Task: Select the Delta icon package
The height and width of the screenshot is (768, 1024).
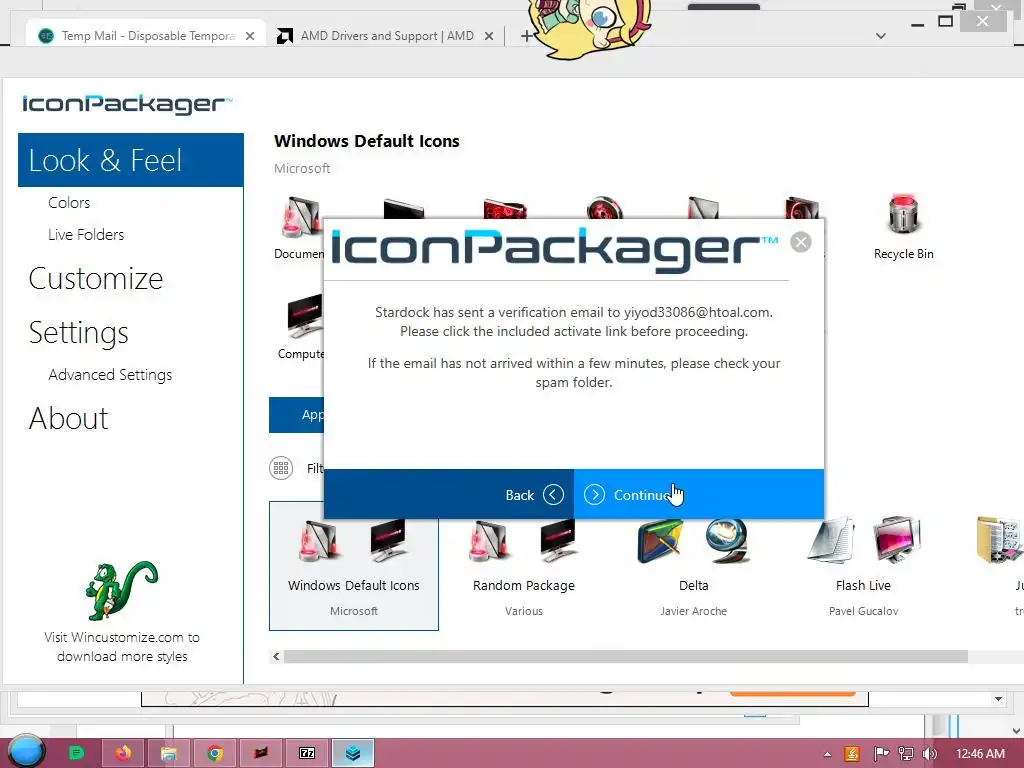Action: [x=694, y=566]
